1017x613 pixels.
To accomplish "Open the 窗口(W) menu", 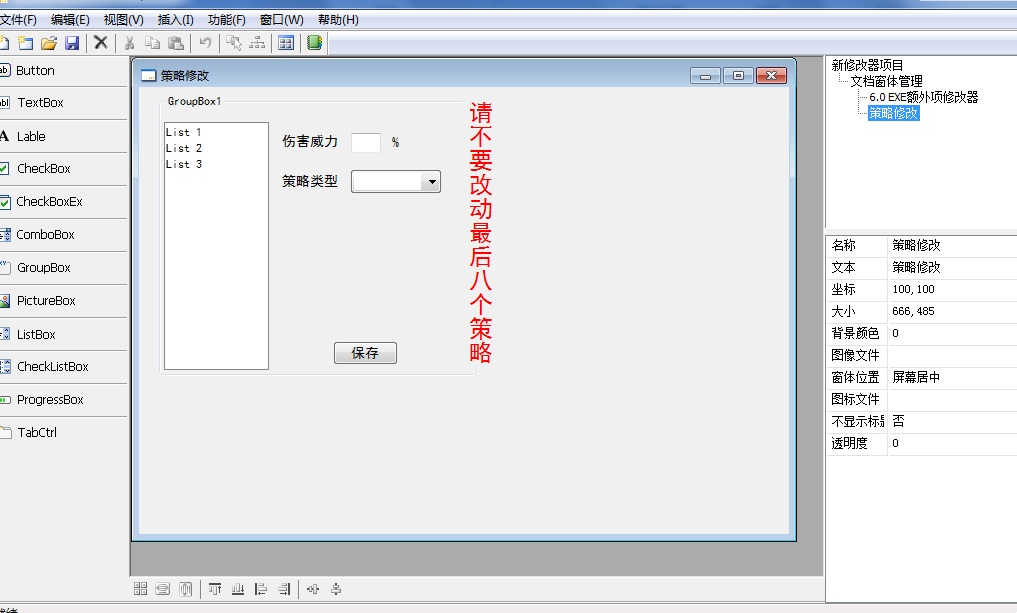I will click(281, 20).
